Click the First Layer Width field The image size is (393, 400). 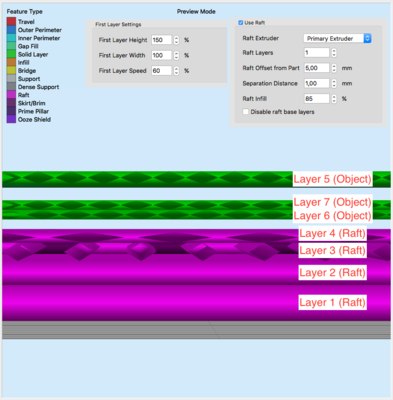[162, 55]
